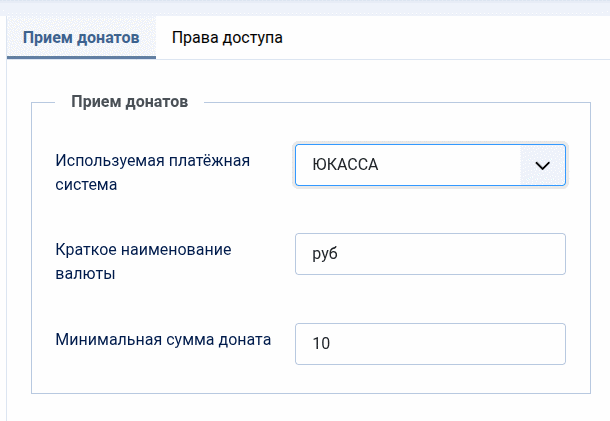Click the word валюты in the currency label

(84, 274)
